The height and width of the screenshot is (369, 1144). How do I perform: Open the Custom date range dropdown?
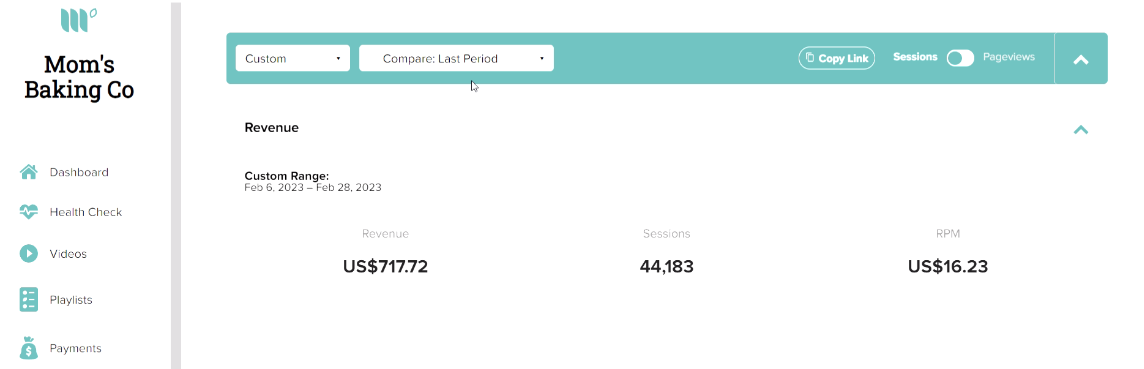pyautogui.click(x=293, y=58)
